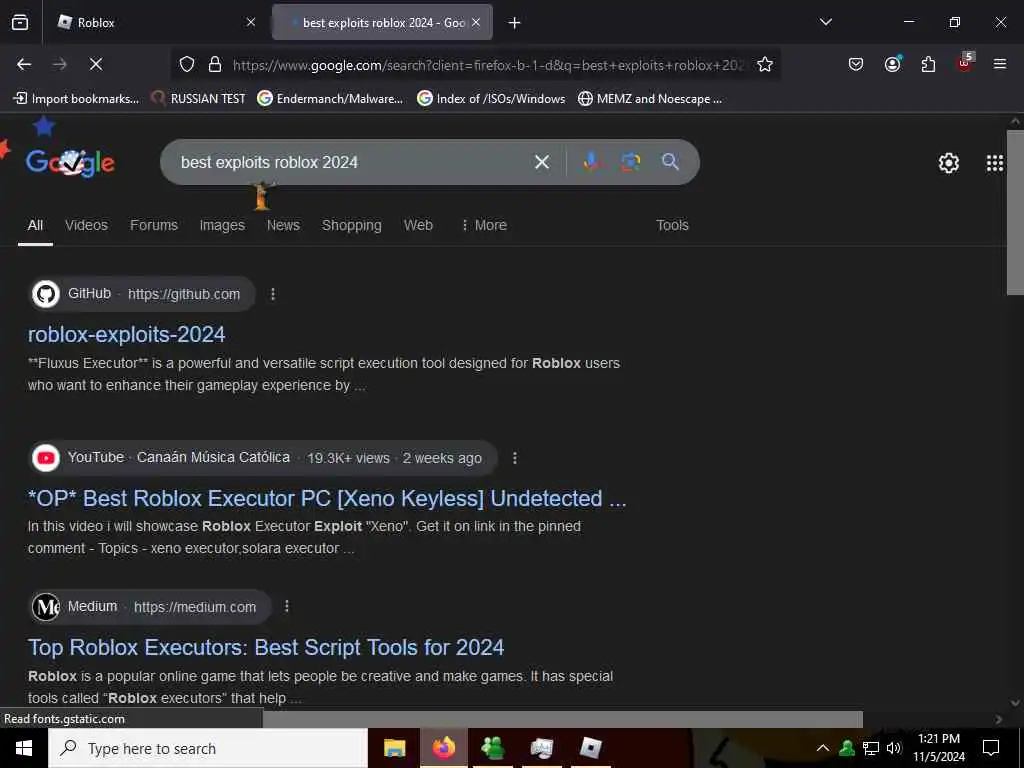The width and height of the screenshot is (1024, 768).
Task: Bookmark this page with the star icon
Action: tap(765, 64)
